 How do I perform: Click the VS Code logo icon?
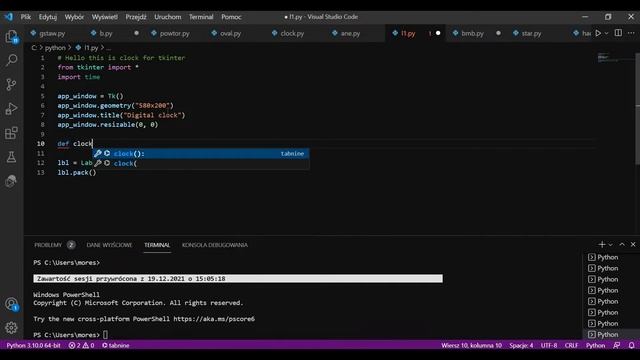pyautogui.click(x=9, y=17)
